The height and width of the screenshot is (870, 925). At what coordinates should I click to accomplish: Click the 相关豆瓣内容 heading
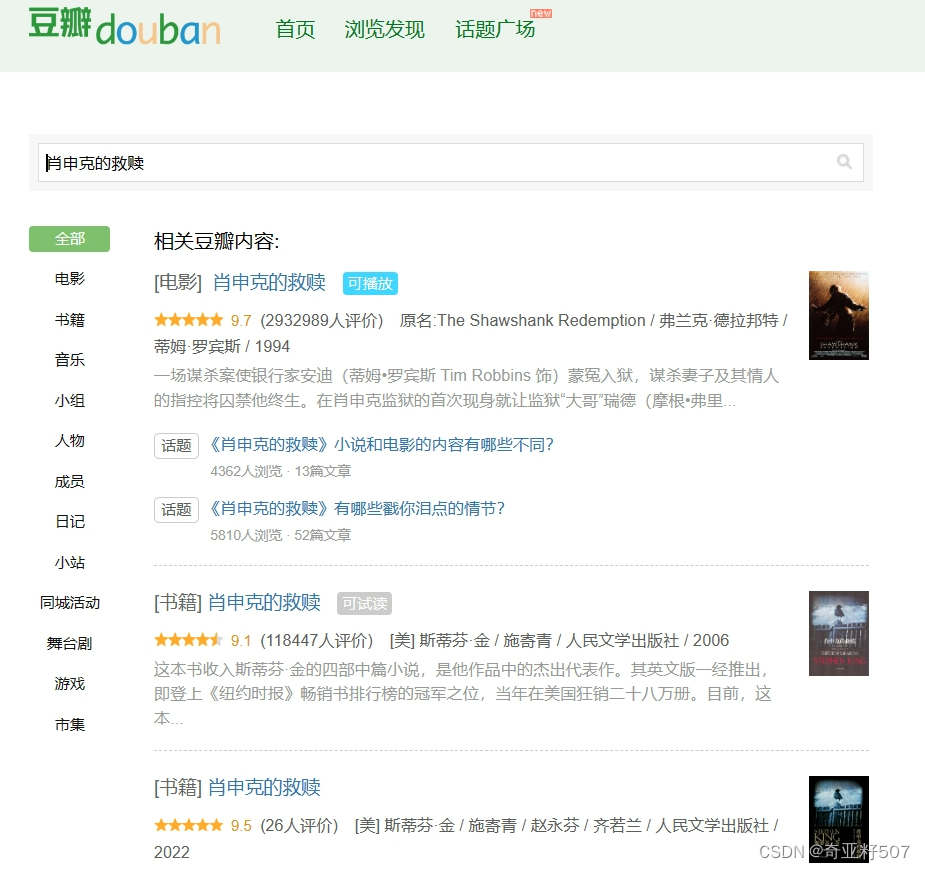(217, 241)
